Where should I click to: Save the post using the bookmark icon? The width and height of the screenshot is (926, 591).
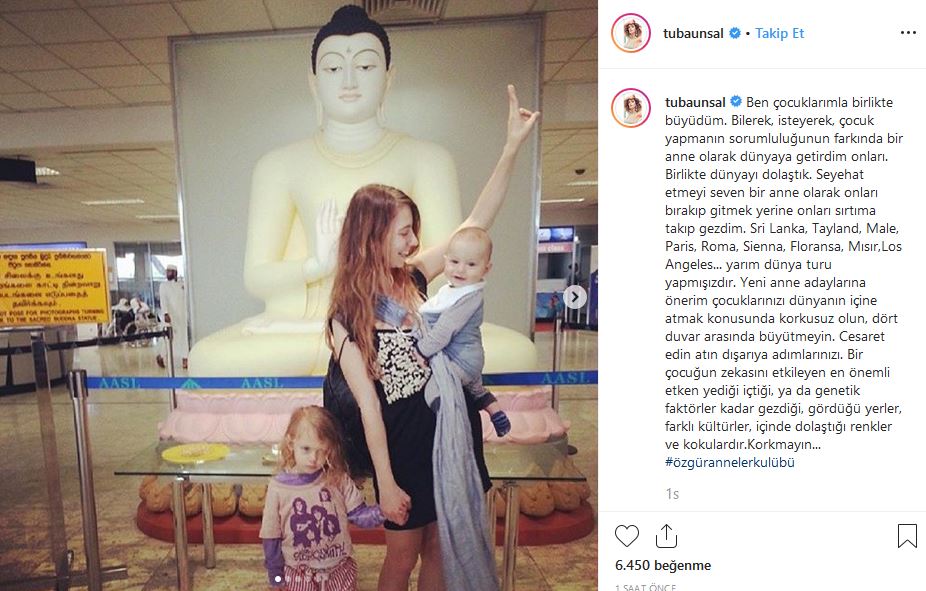(907, 536)
